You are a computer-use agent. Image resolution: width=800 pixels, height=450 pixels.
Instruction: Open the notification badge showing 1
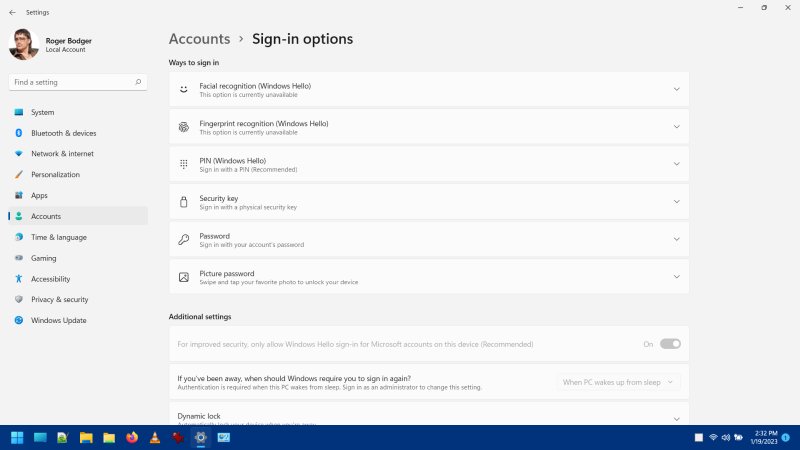786,438
